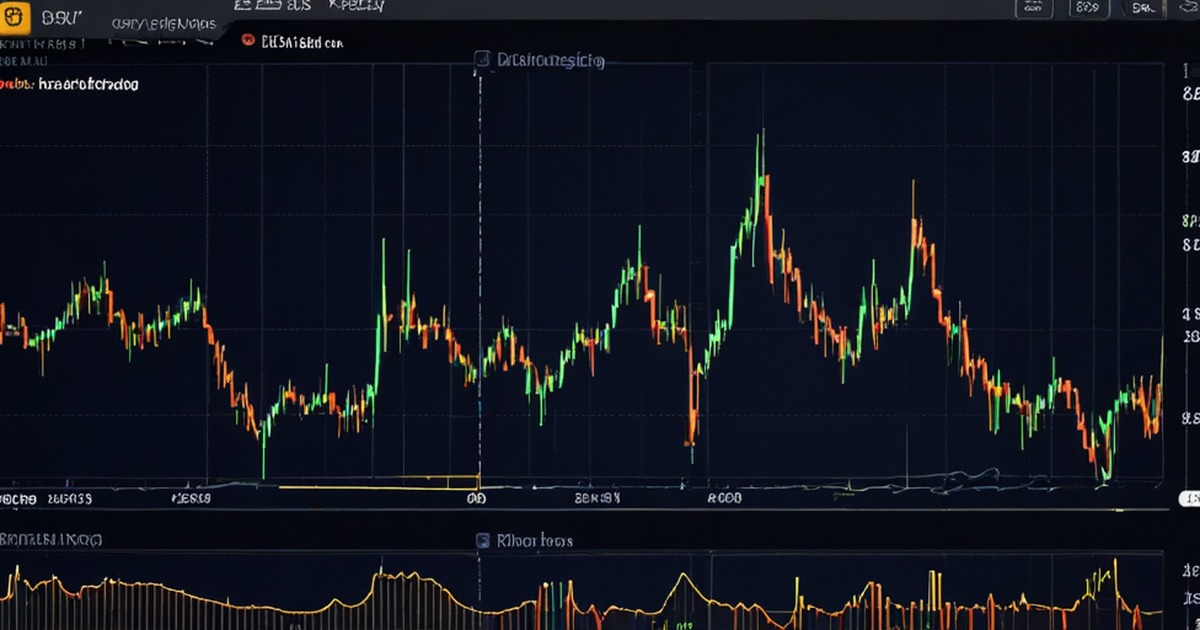Toggle the square box beside the main chart title
Image resolution: width=1200 pixels, height=630 pixels.
[x=482, y=60]
